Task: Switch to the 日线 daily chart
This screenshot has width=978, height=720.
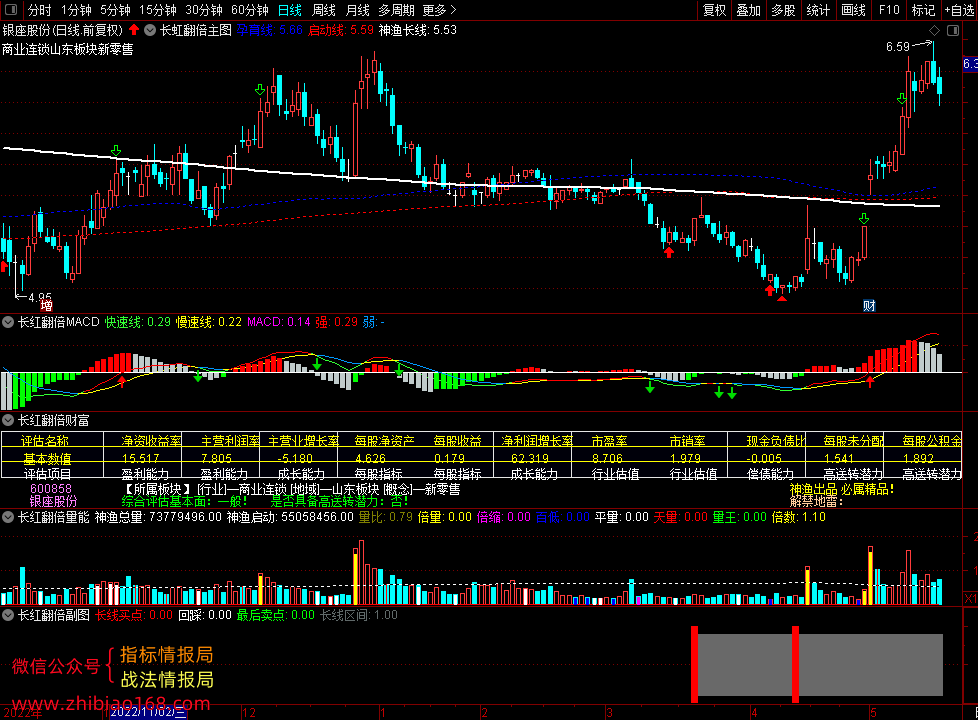Action: pyautogui.click(x=290, y=10)
